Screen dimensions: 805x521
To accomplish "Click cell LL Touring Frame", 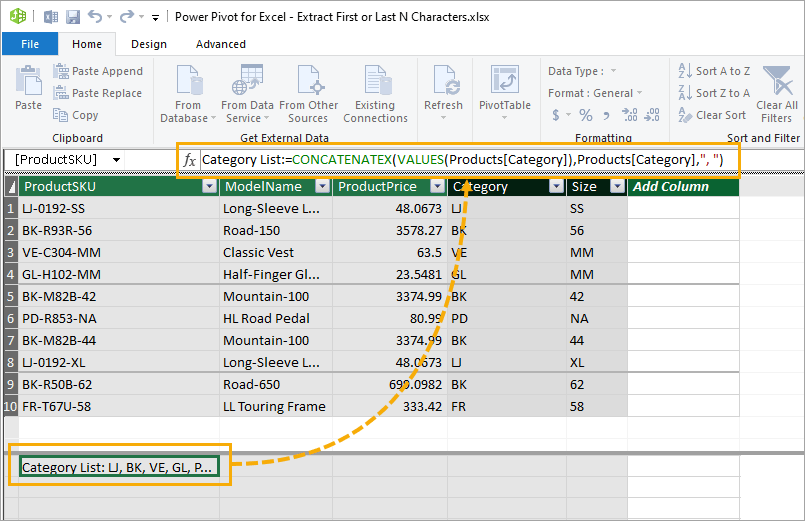I will (x=276, y=407).
